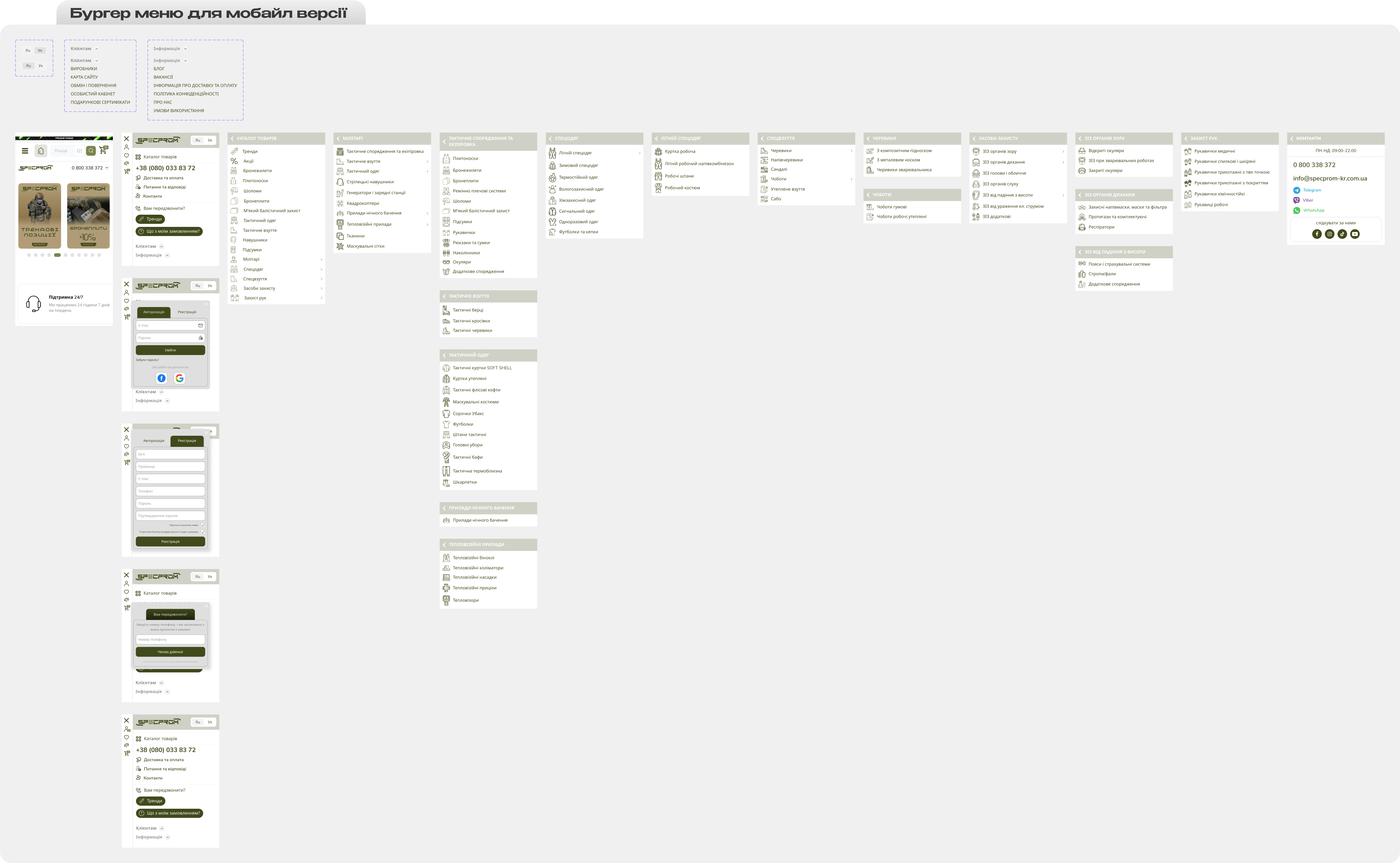This screenshot has width=1400, height=863.
Task: Click the Увійти login button
Action: click(170, 350)
